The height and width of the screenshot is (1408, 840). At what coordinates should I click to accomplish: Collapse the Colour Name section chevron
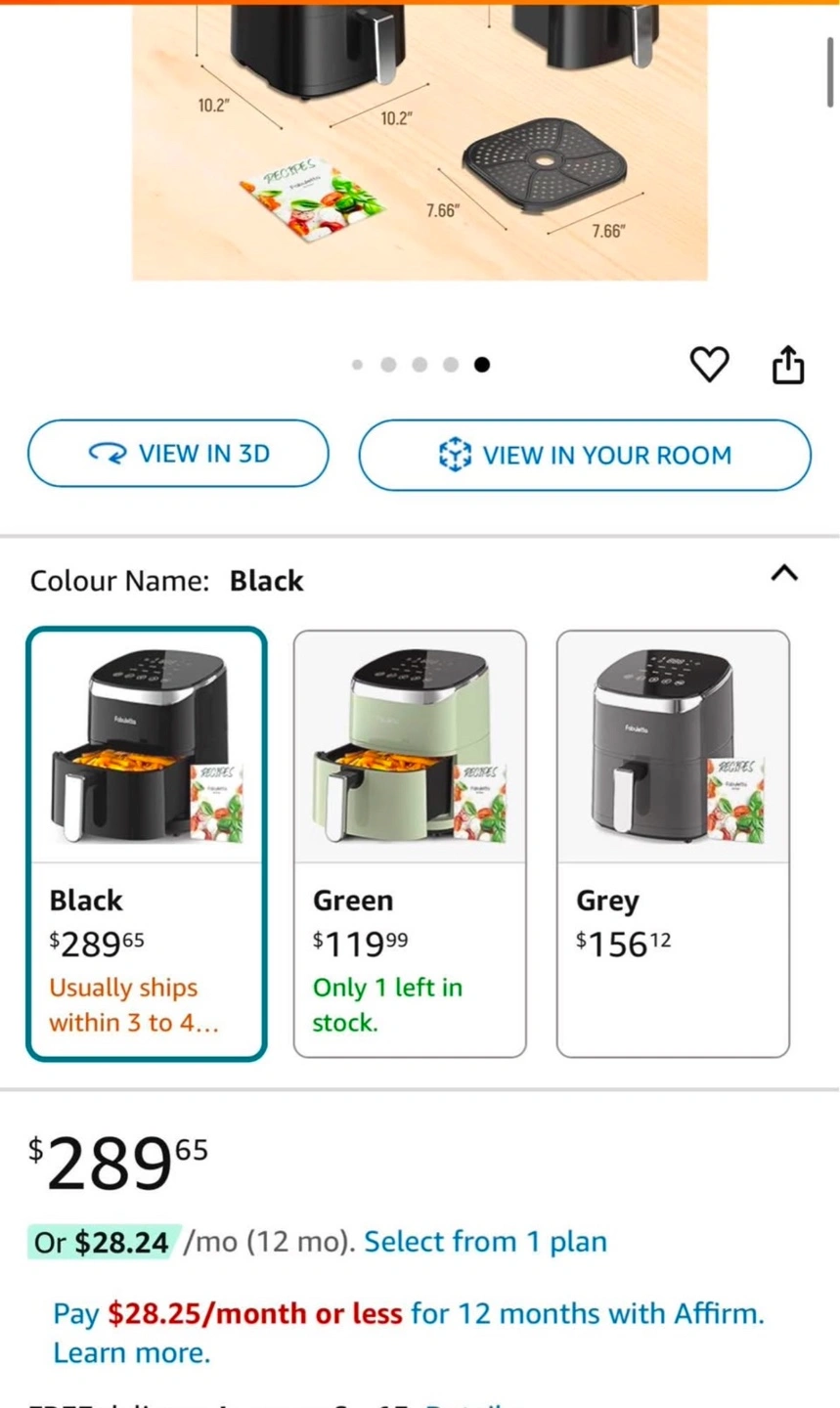coord(784,573)
